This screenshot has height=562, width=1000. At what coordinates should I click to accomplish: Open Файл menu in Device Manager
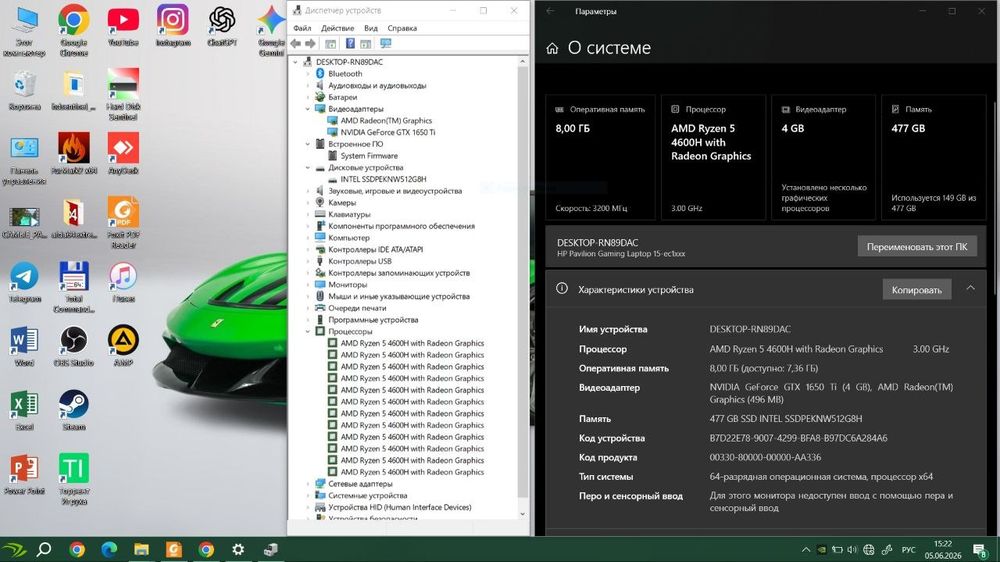302,28
